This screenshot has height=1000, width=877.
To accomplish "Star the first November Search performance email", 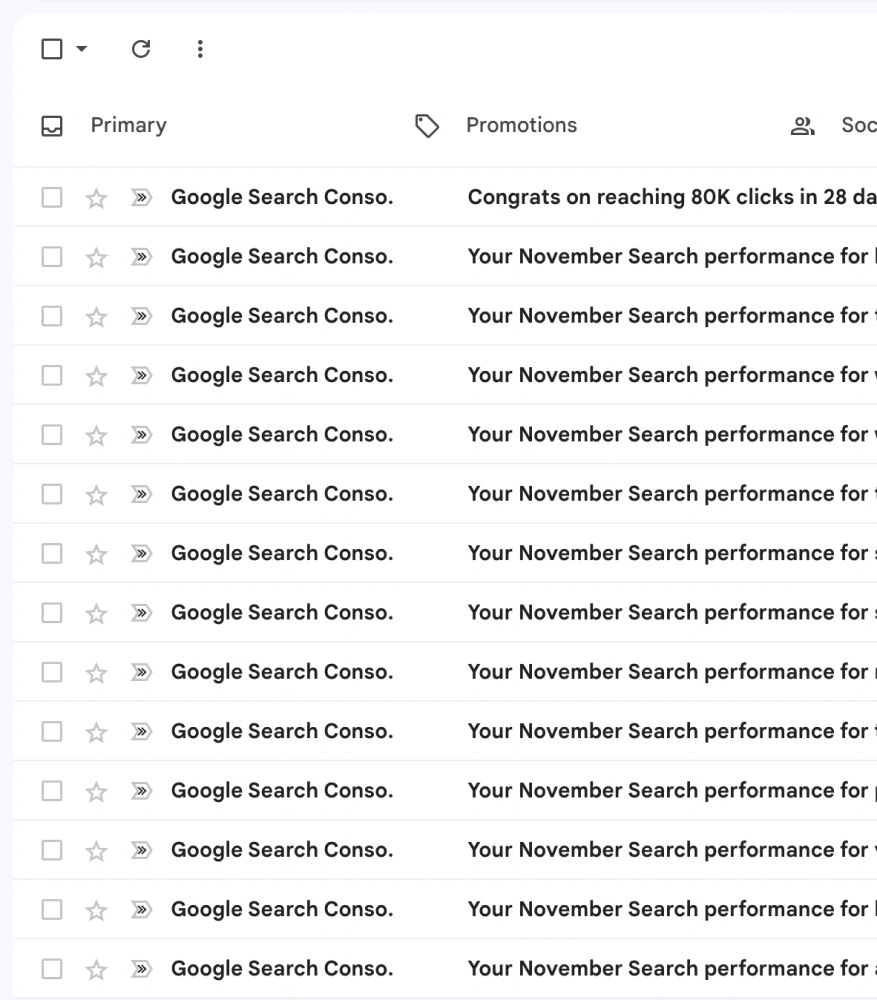I will (x=96, y=258).
